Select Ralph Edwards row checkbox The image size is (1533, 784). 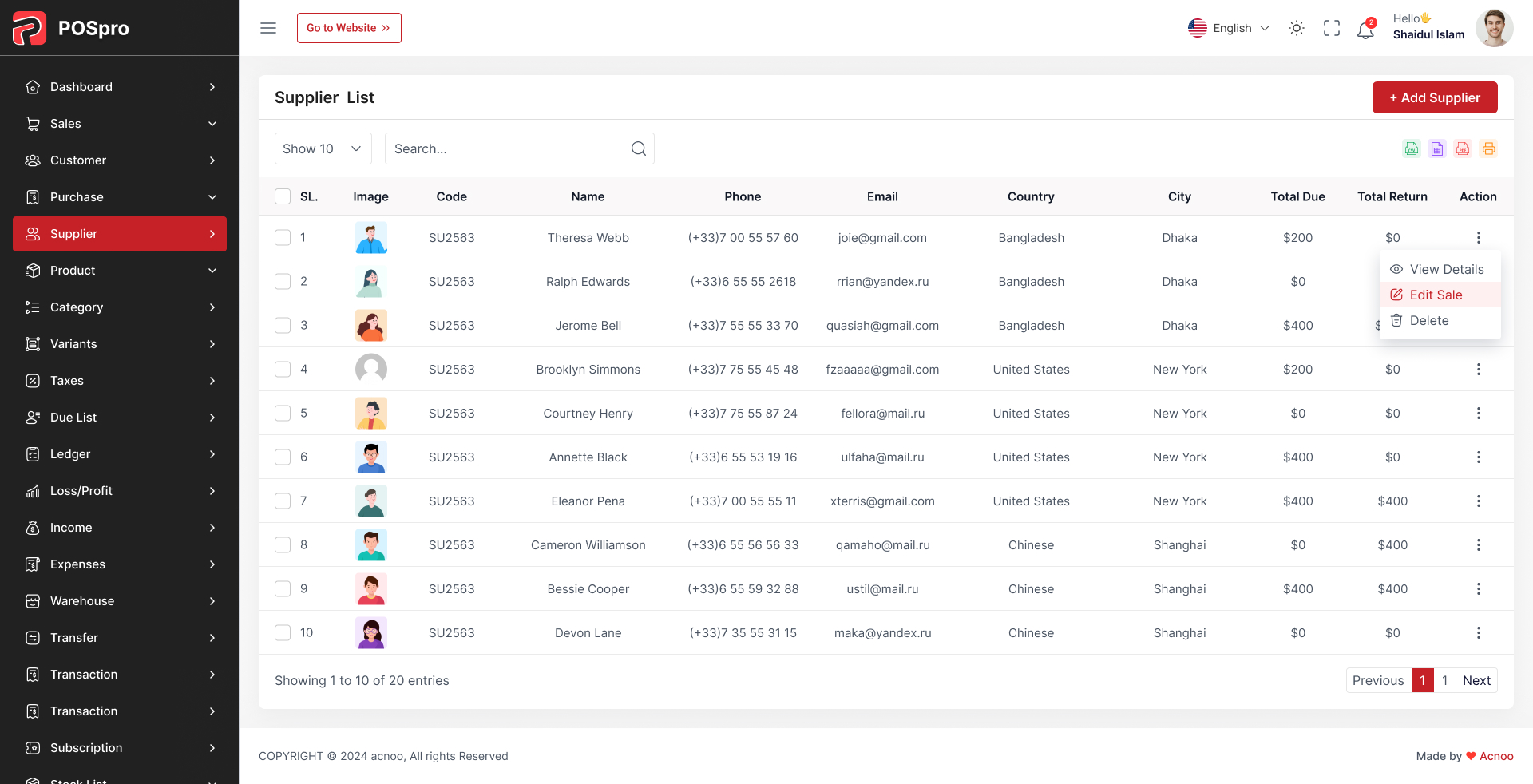[283, 281]
